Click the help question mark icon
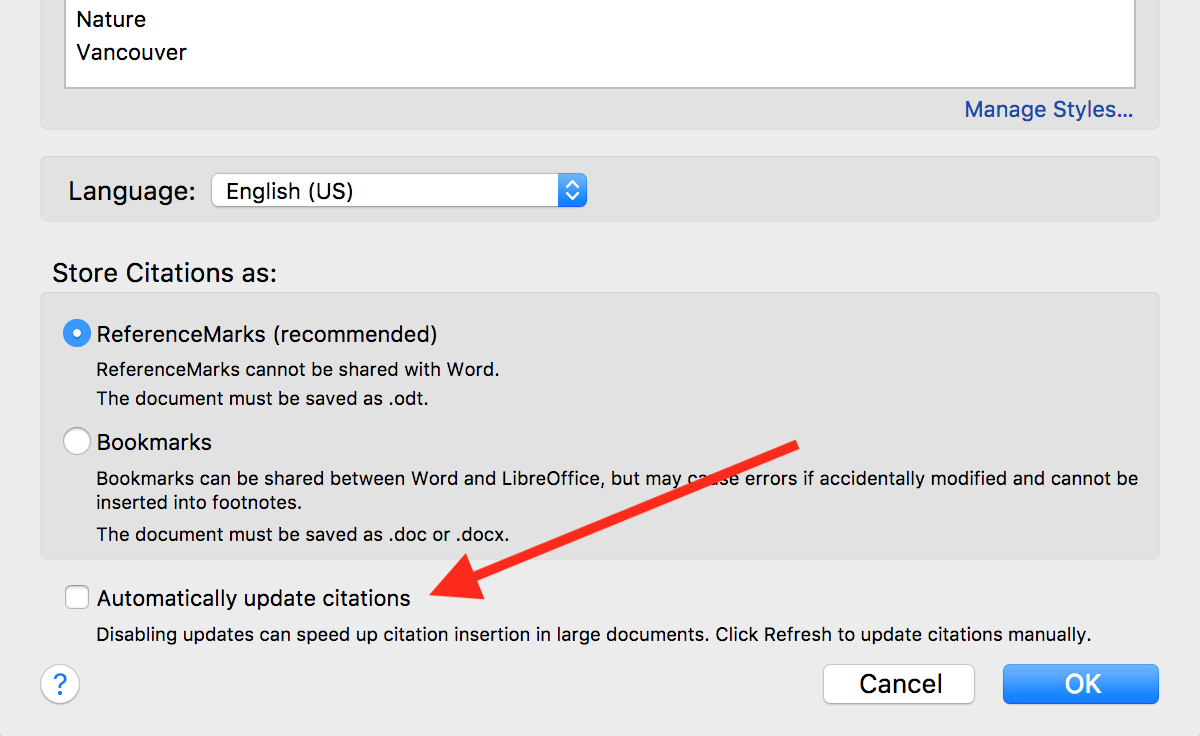1200x736 pixels. coord(60,684)
